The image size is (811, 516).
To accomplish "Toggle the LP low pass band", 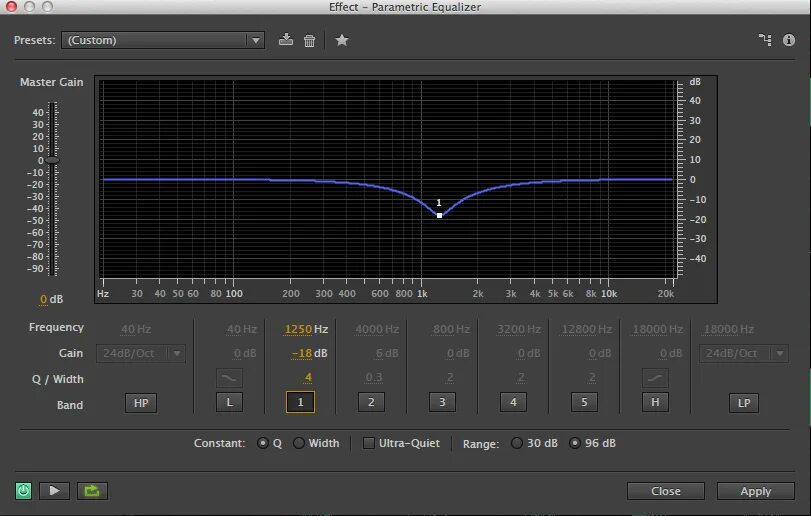I will [x=744, y=403].
